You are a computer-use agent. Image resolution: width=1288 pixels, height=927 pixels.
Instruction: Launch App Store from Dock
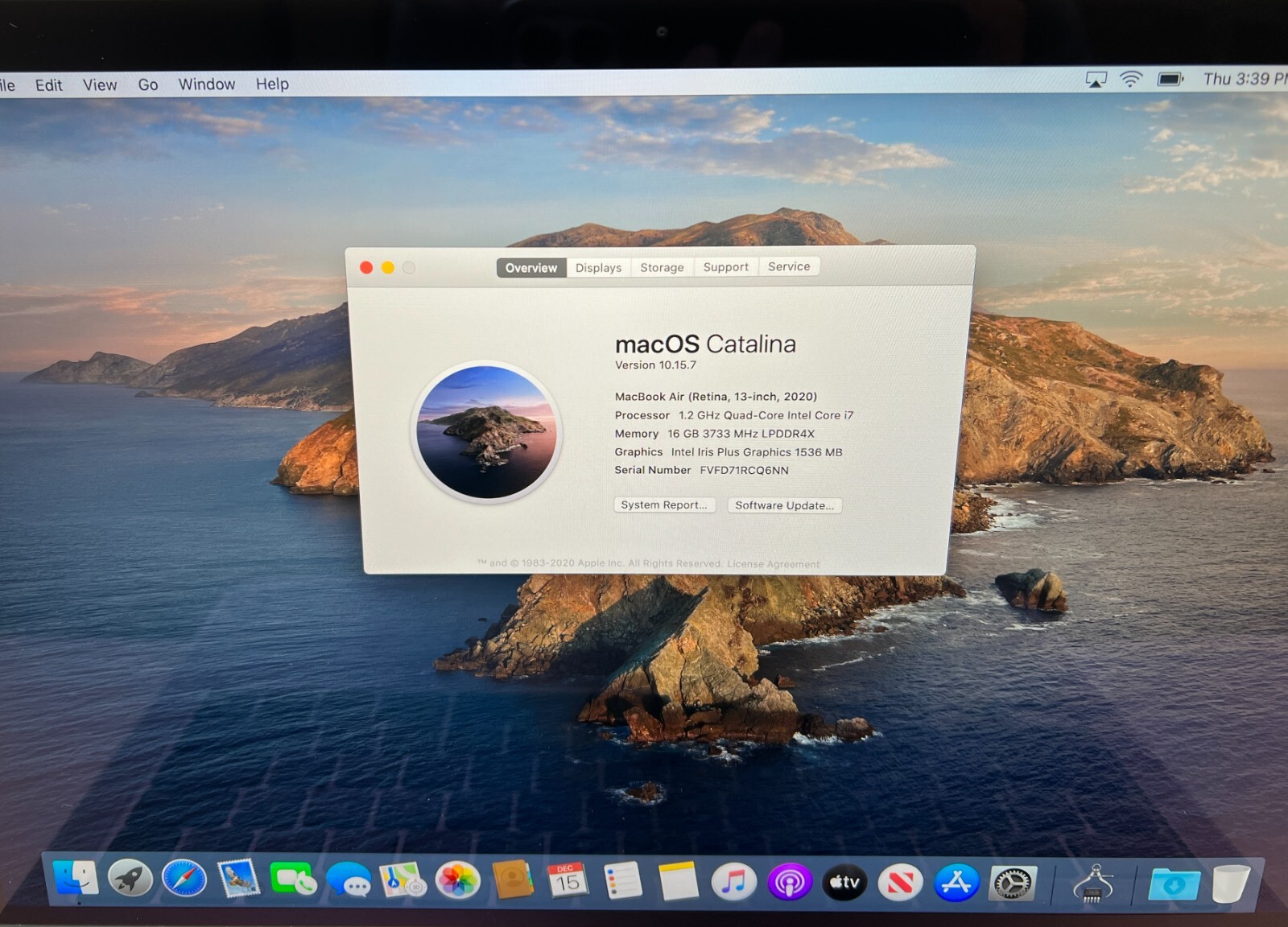(x=956, y=884)
